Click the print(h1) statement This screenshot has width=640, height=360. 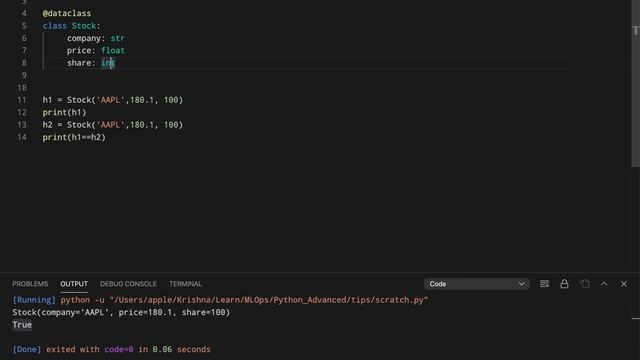[x=64, y=112]
